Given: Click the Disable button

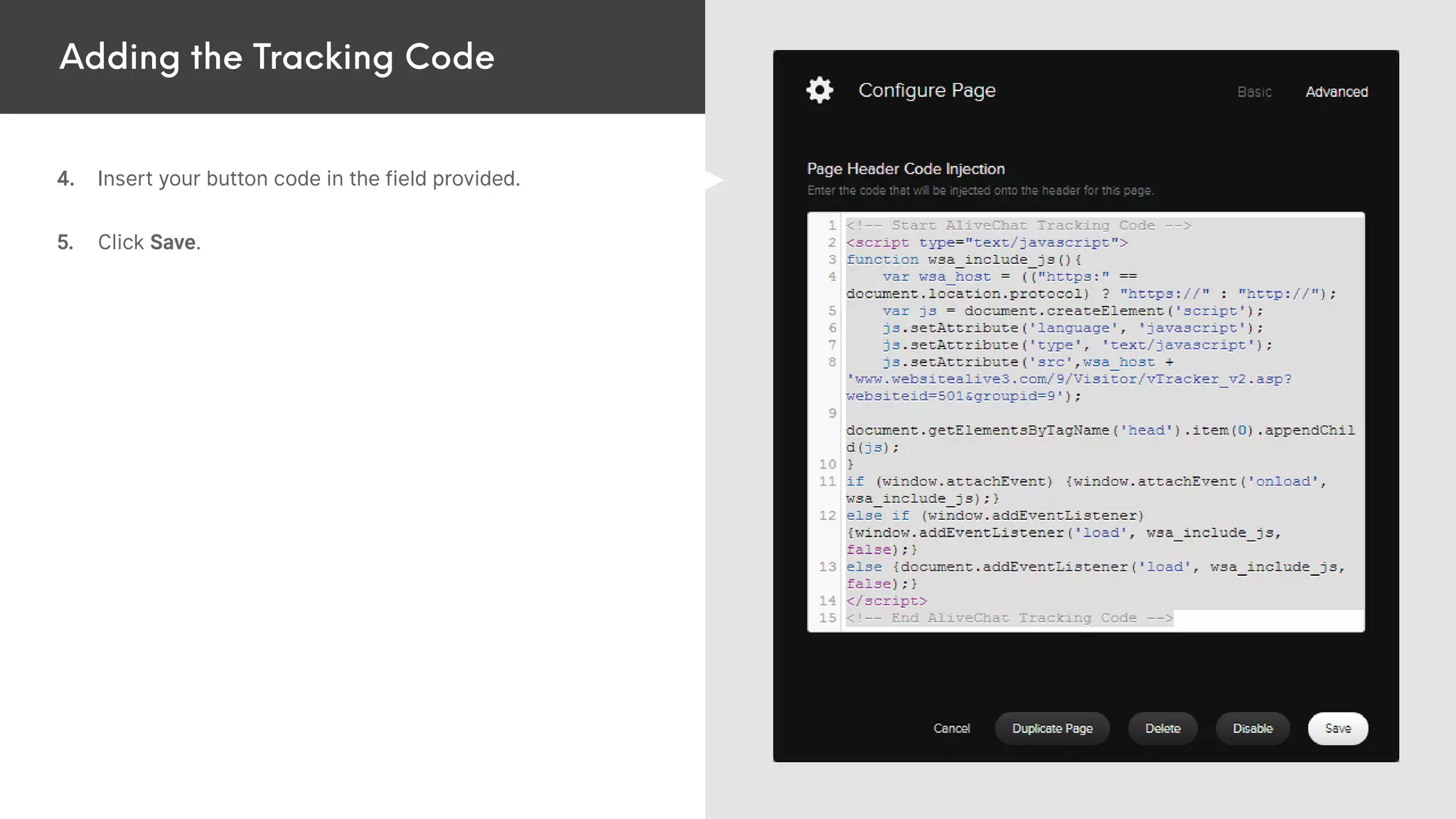Looking at the screenshot, I should pyautogui.click(x=1253, y=729).
